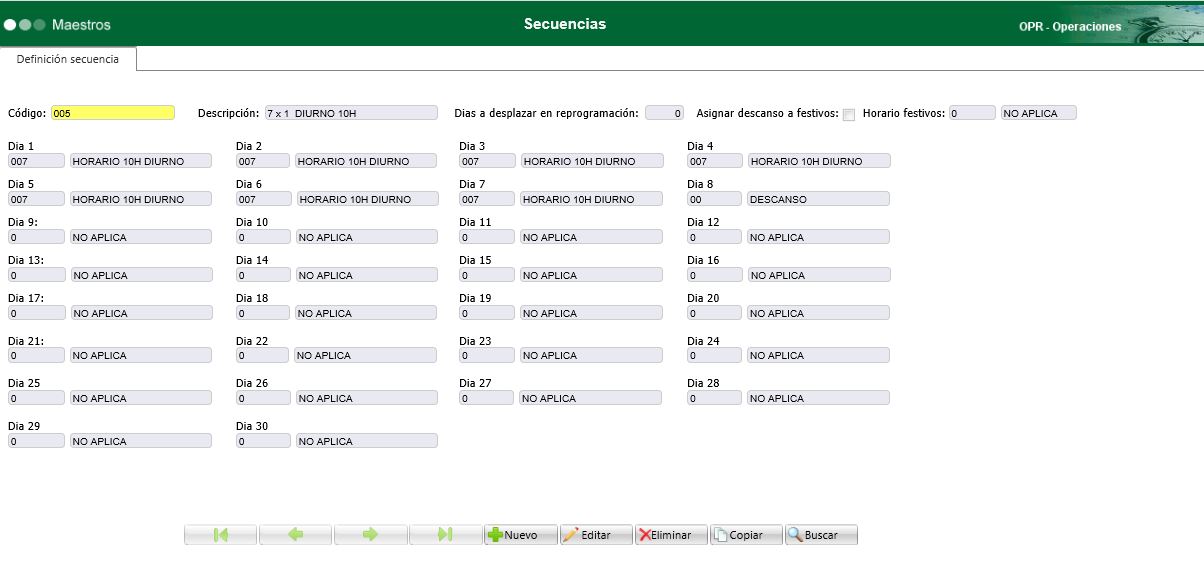
Task: Open the Definición secuencia tab
Action: [x=68, y=59]
